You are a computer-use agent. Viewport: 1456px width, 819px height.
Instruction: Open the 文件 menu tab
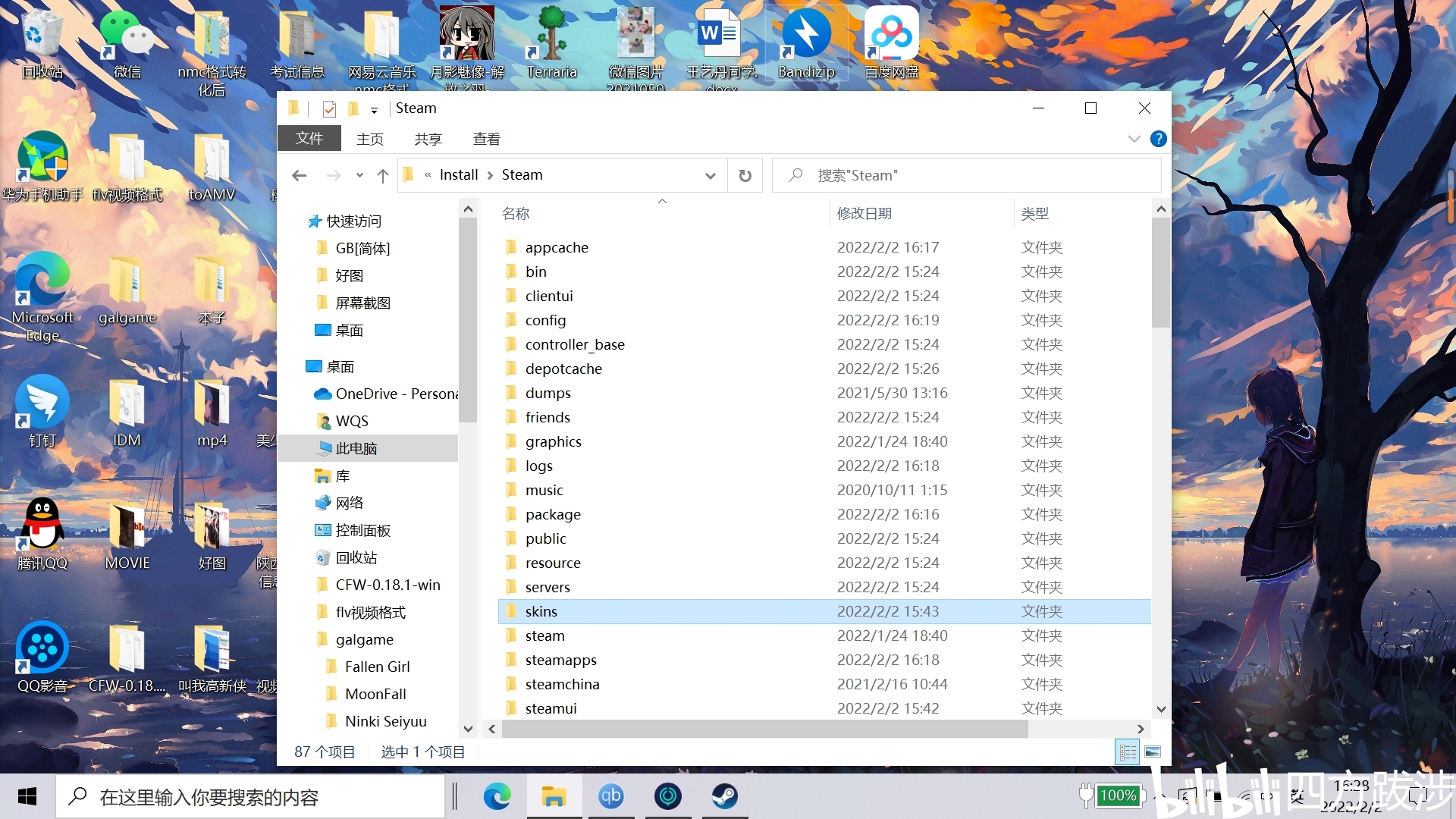pyautogui.click(x=309, y=139)
